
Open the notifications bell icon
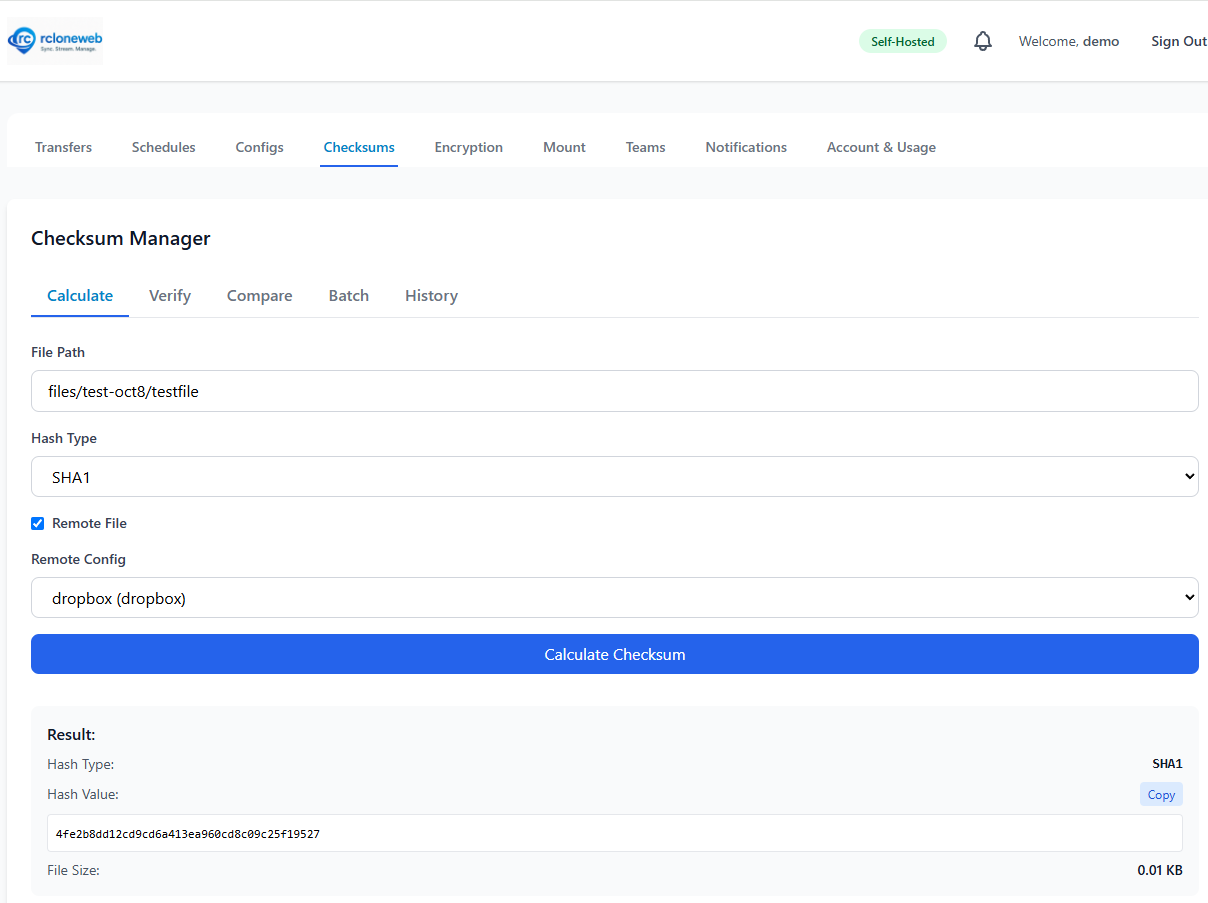(x=983, y=41)
